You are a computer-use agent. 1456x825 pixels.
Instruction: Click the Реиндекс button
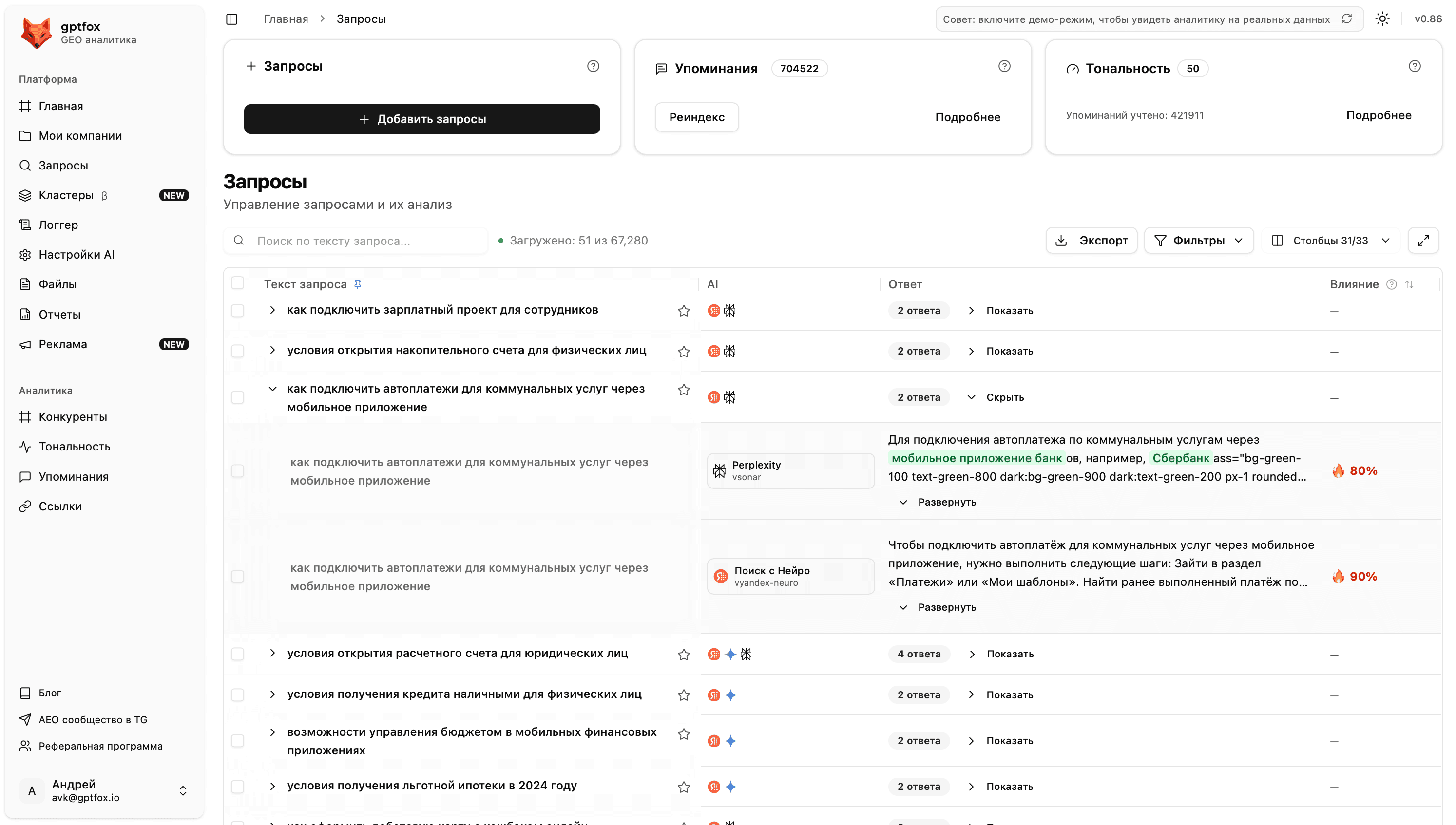pos(696,117)
